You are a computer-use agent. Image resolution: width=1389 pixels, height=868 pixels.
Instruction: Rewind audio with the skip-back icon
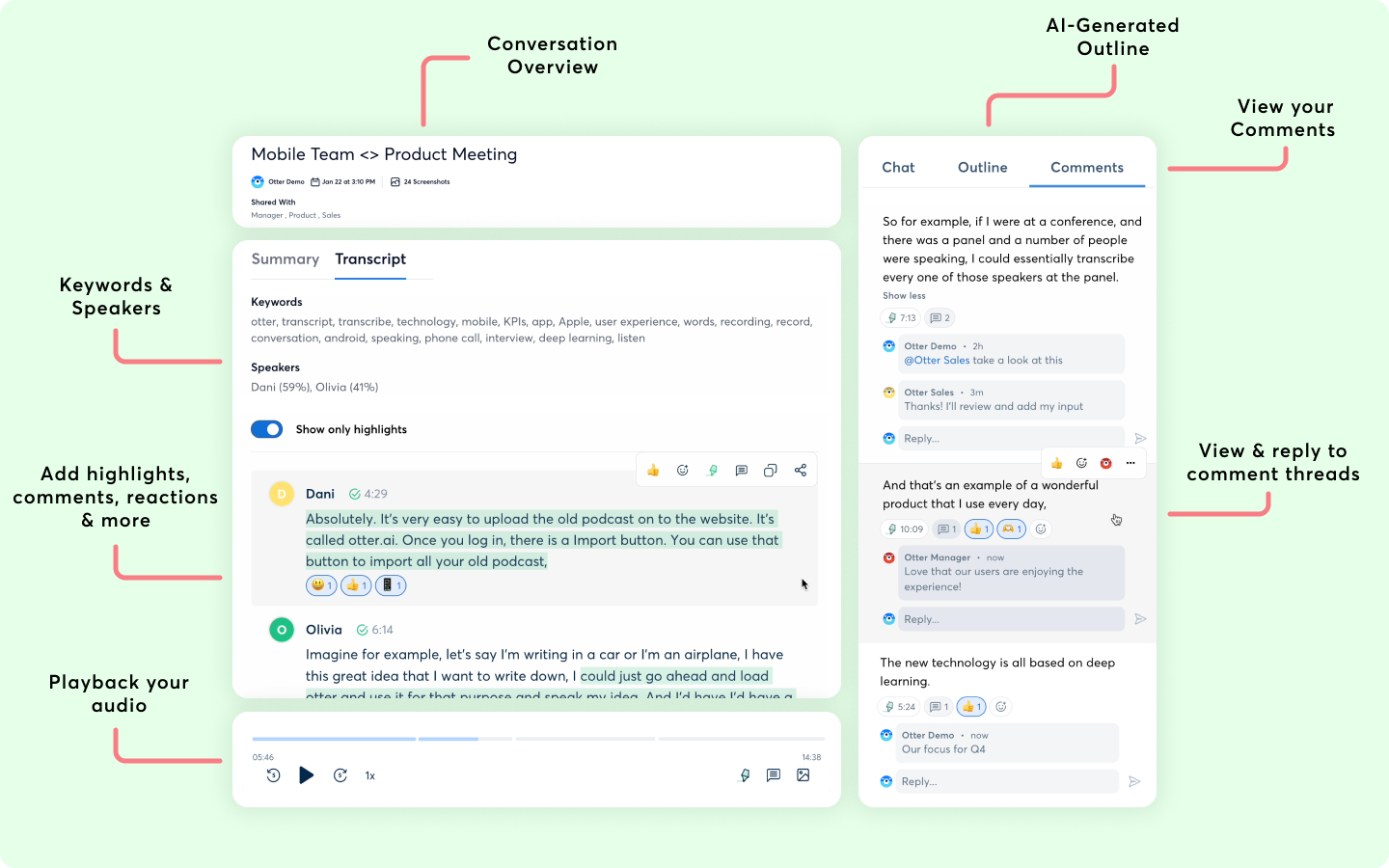coord(273,775)
